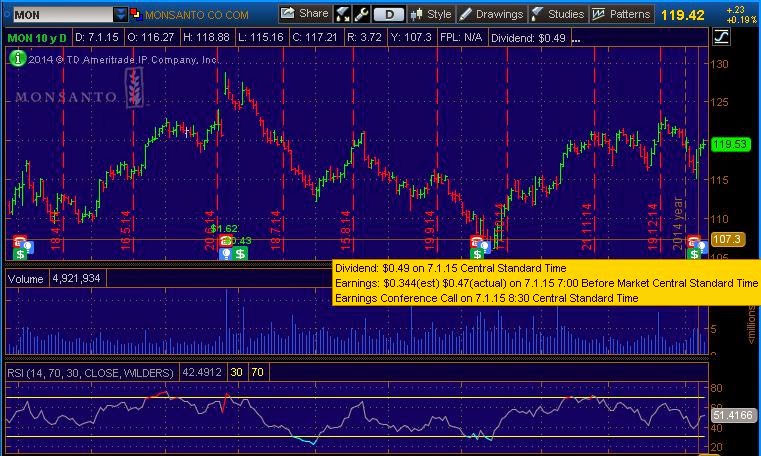761x456 pixels.
Task: Click the 20.6.14 expiration marker
Action: click(210, 230)
